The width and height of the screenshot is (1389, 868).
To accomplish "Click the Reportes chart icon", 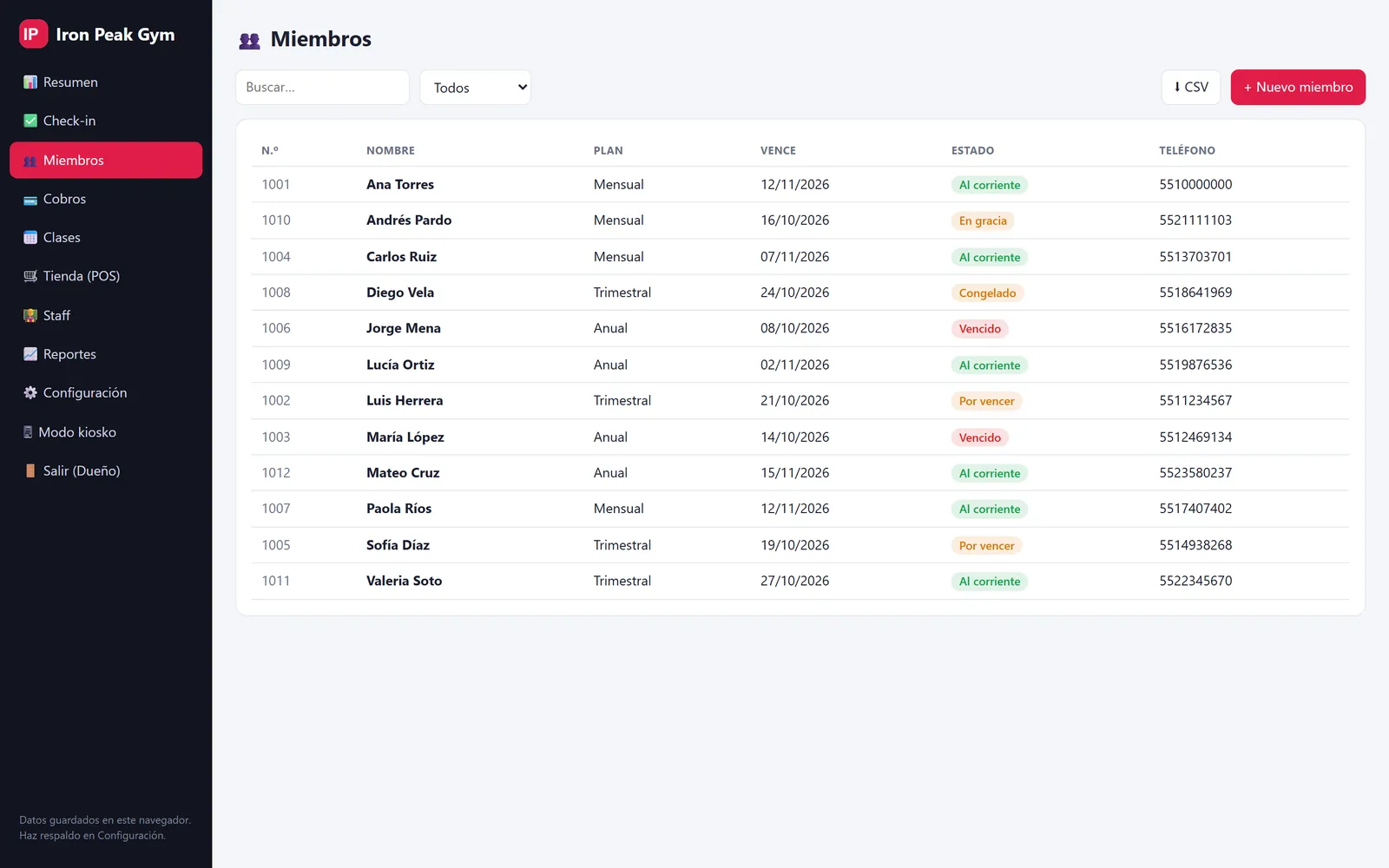I will pos(30,354).
